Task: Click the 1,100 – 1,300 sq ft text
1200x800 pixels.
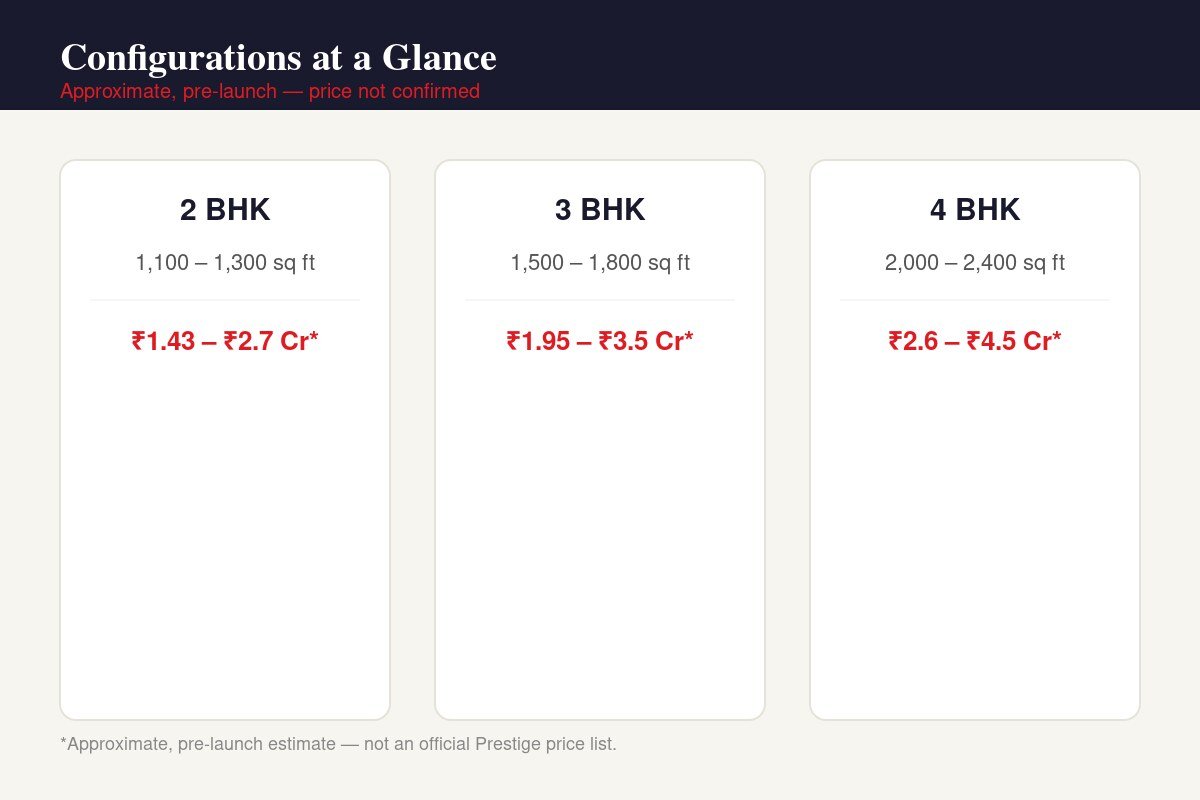Action: click(x=225, y=263)
